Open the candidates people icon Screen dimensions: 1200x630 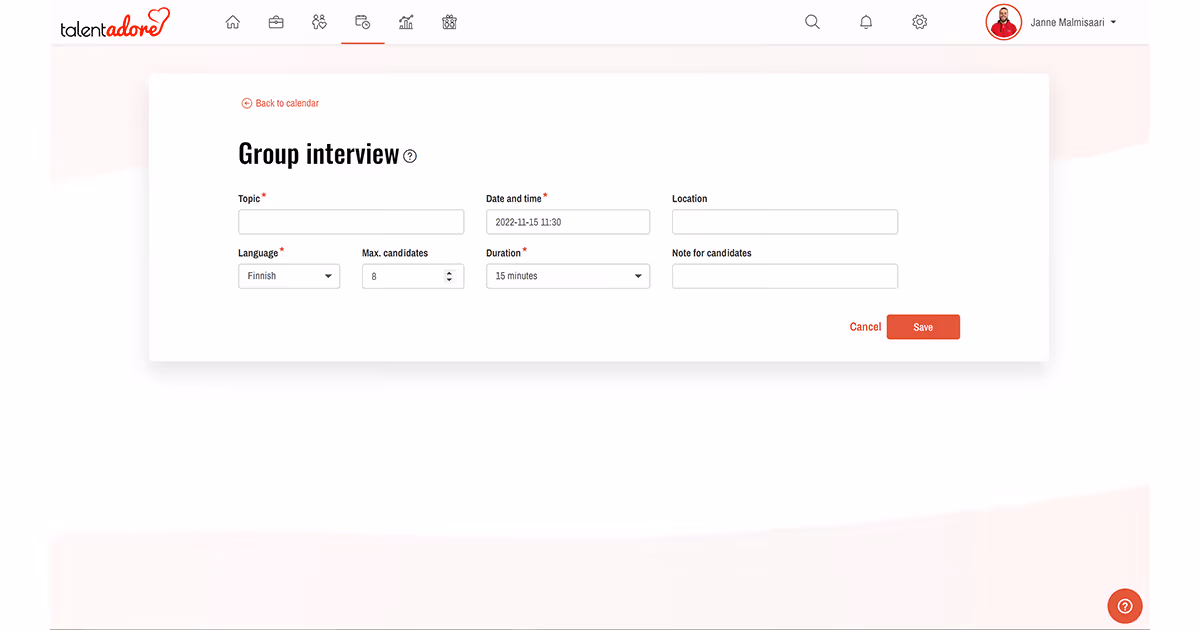click(319, 21)
